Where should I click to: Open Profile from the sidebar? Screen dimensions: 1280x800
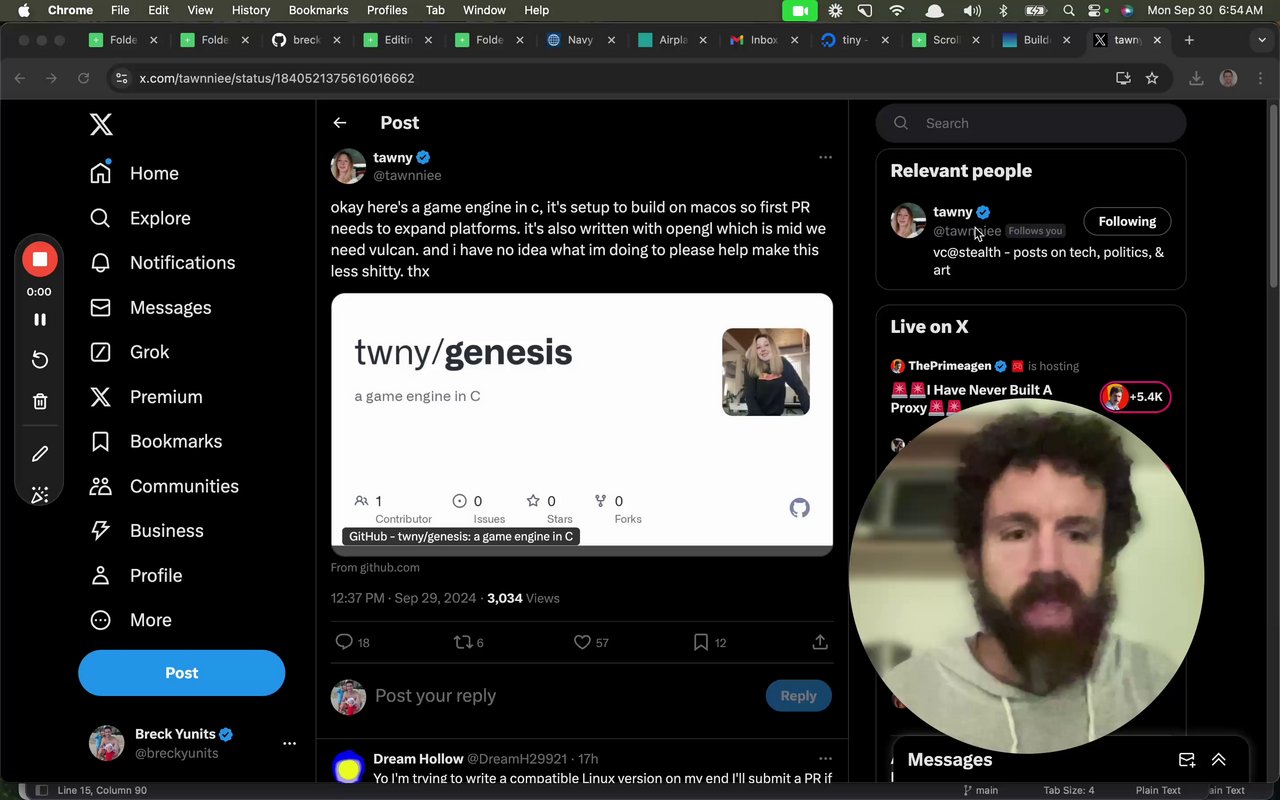[136, 575]
